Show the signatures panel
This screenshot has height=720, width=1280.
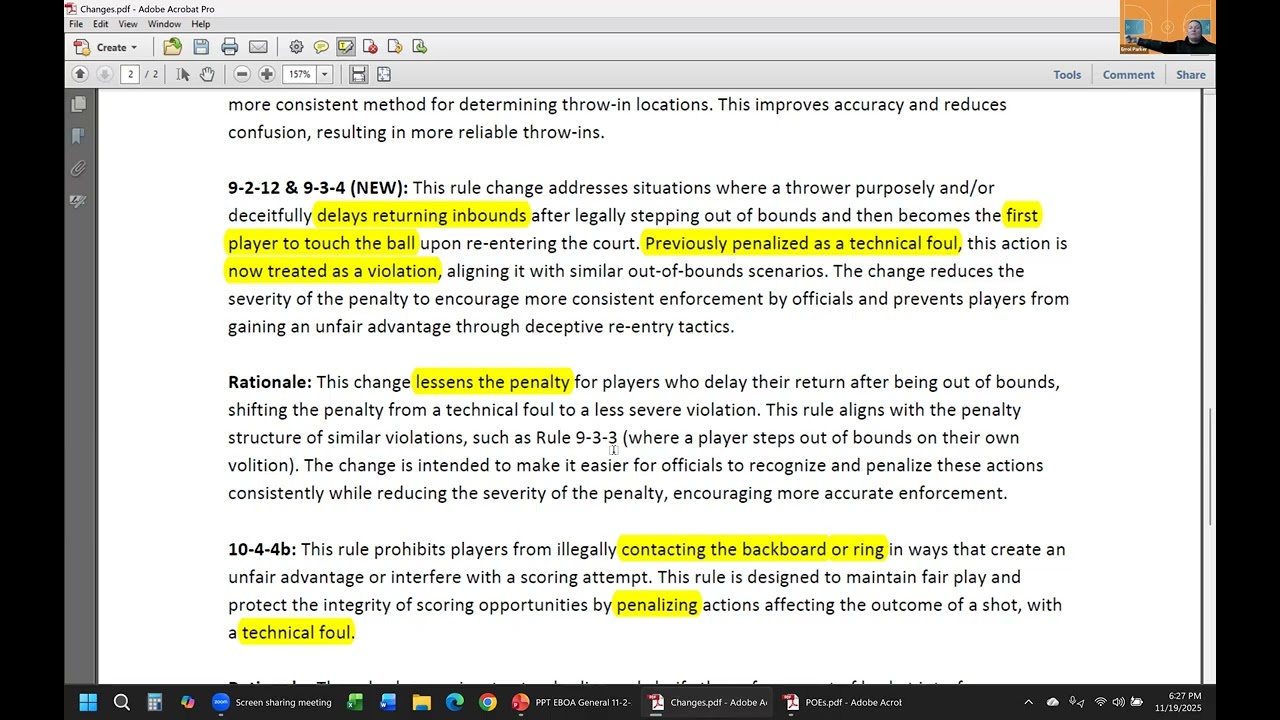point(79,201)
